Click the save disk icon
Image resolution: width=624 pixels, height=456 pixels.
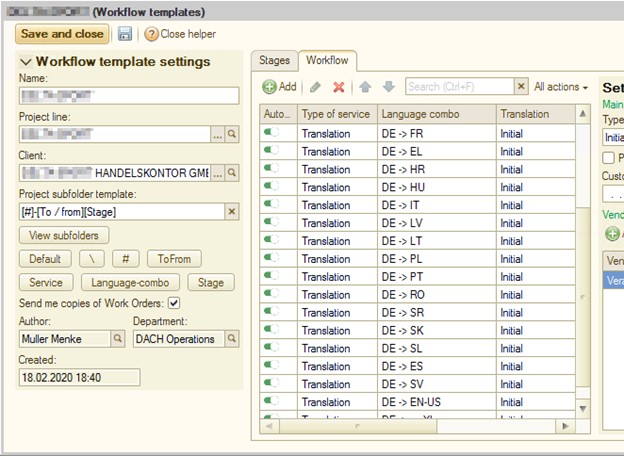click(125, 34)
